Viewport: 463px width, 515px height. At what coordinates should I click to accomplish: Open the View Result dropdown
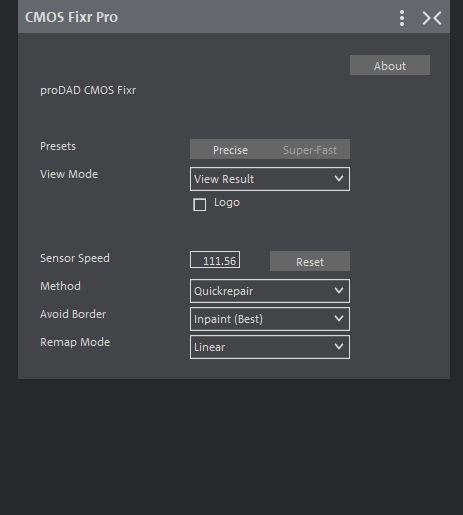270,179
